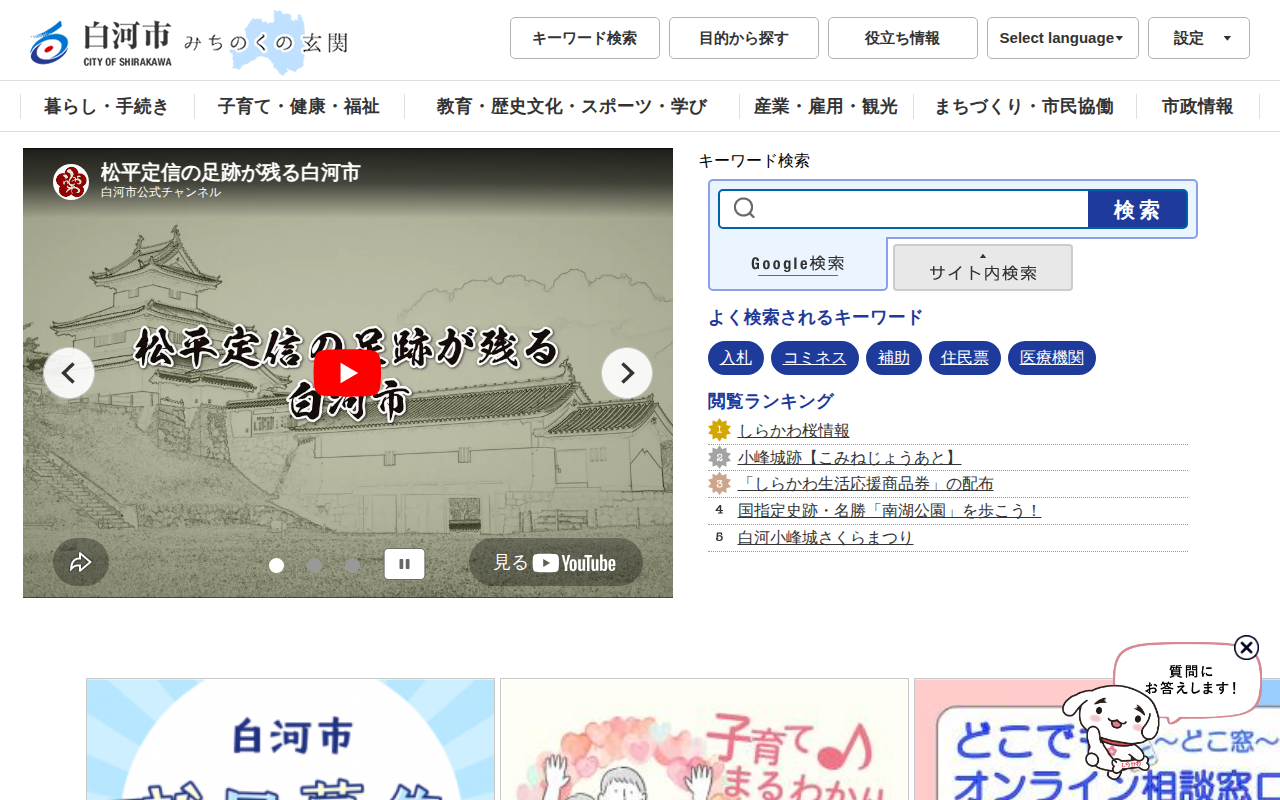Open the まちづくり・市民協働 menu
The image size is (1280, 800).
[x=1024, y=106]
